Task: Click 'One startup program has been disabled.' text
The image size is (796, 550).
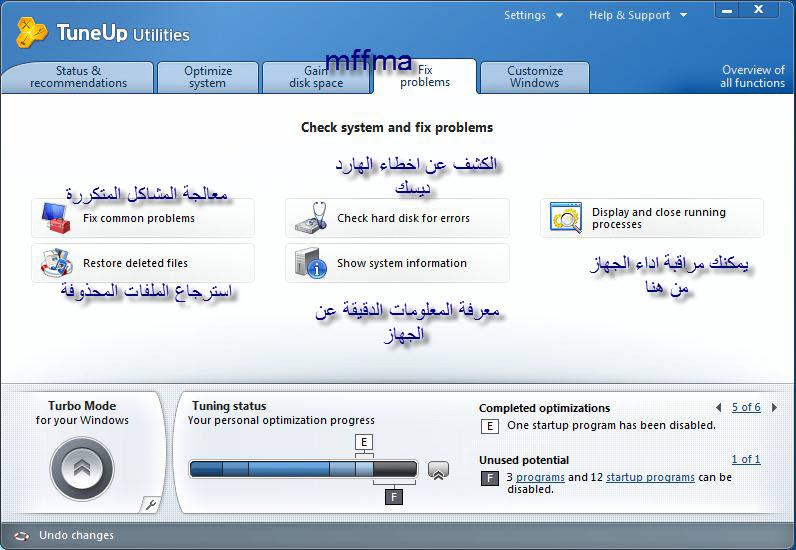Action: tap(611, 426)
